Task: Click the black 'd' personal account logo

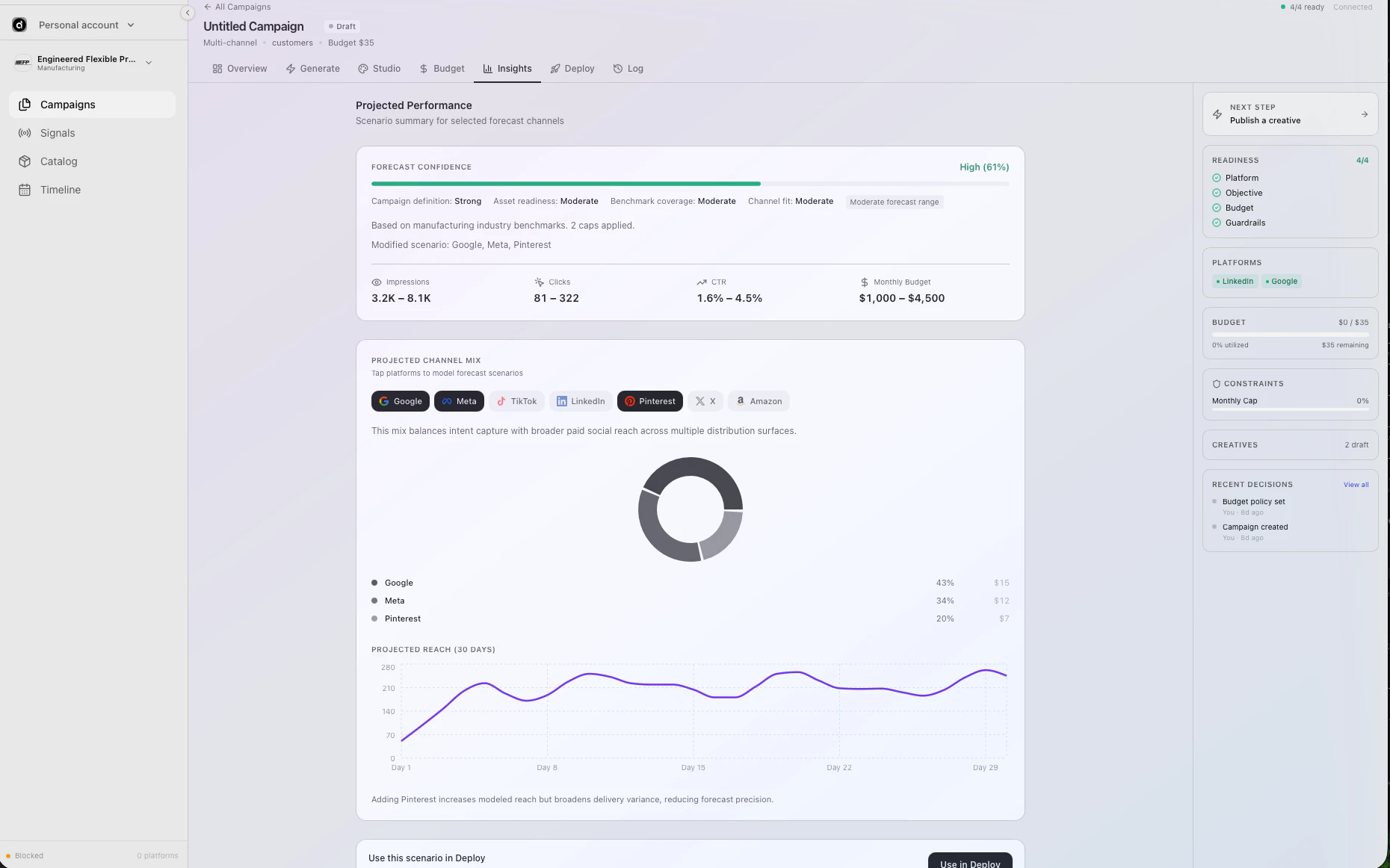Action: pos(19,25)
